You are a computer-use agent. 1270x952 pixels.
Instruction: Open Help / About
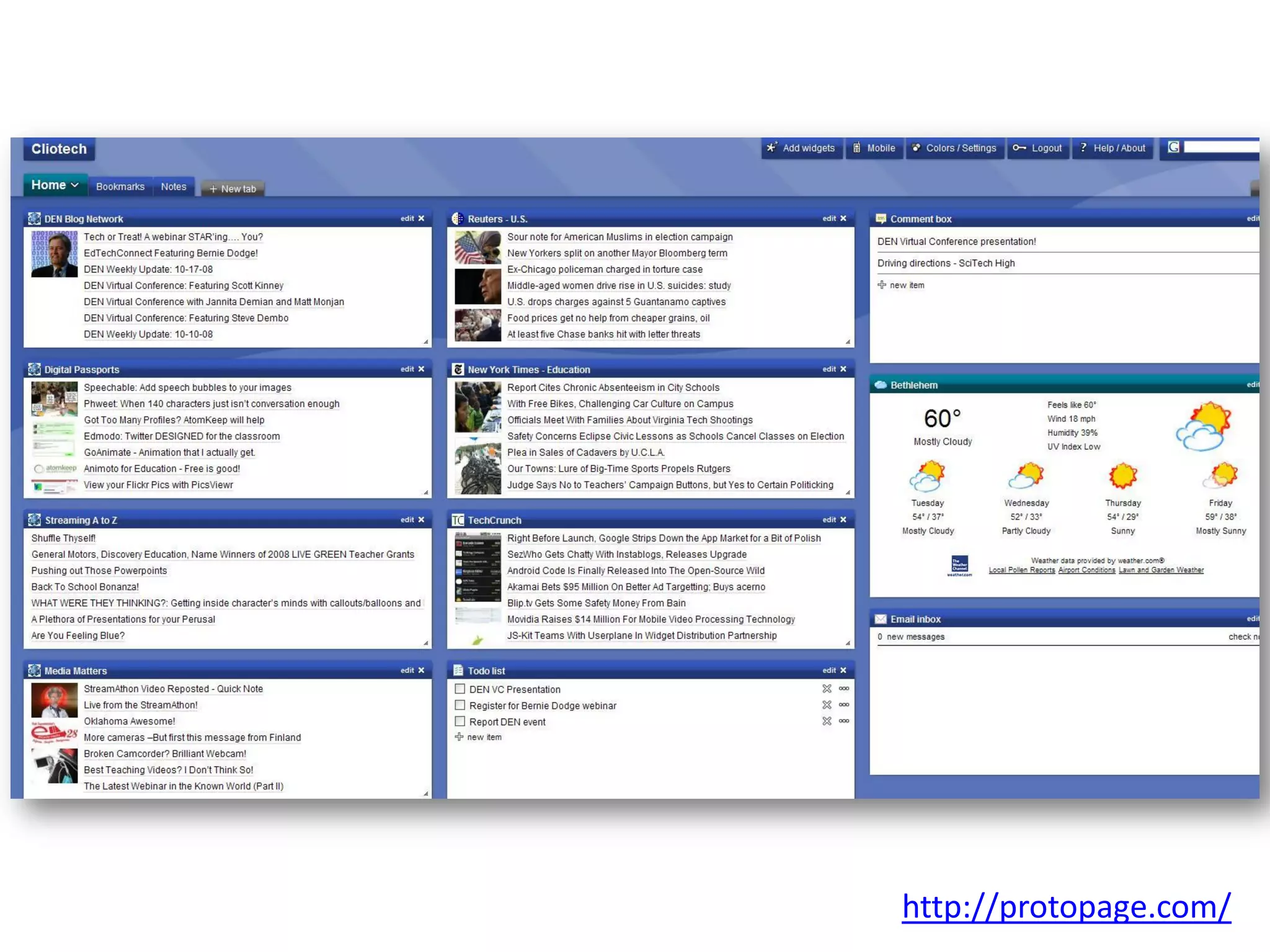pos(1112,148)
